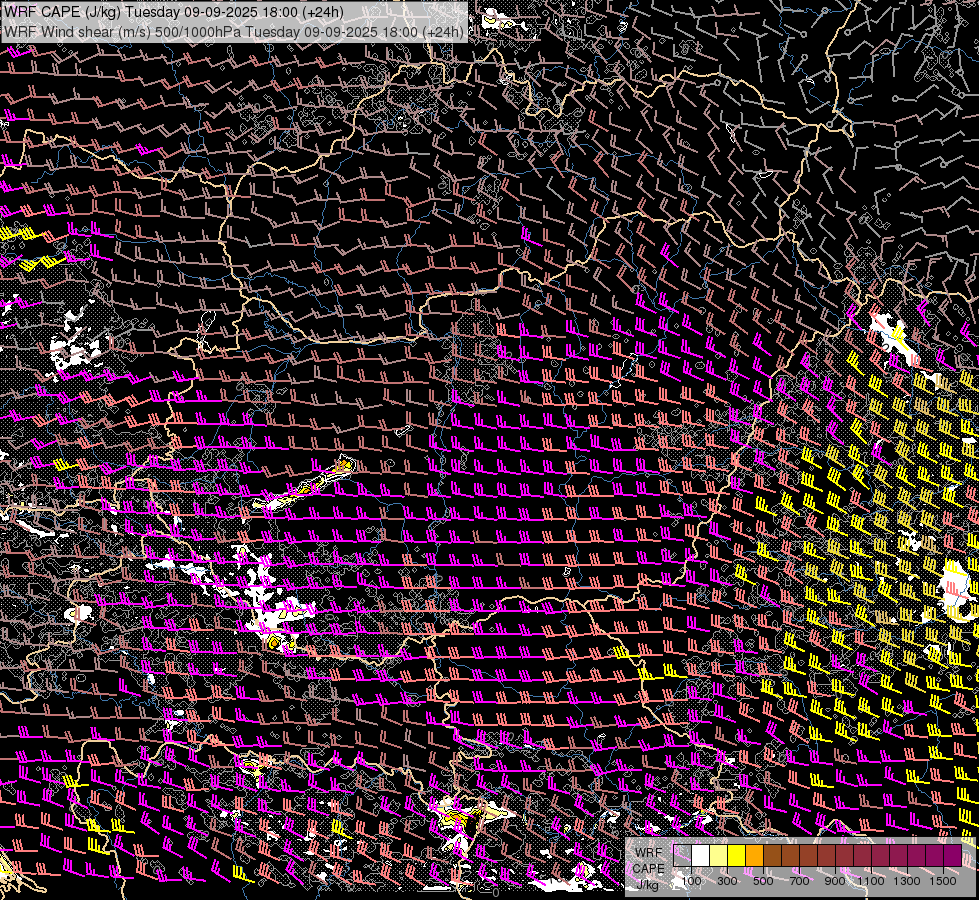
Task: Click the 1100 legend value label
Action: (x=871, y=881)
